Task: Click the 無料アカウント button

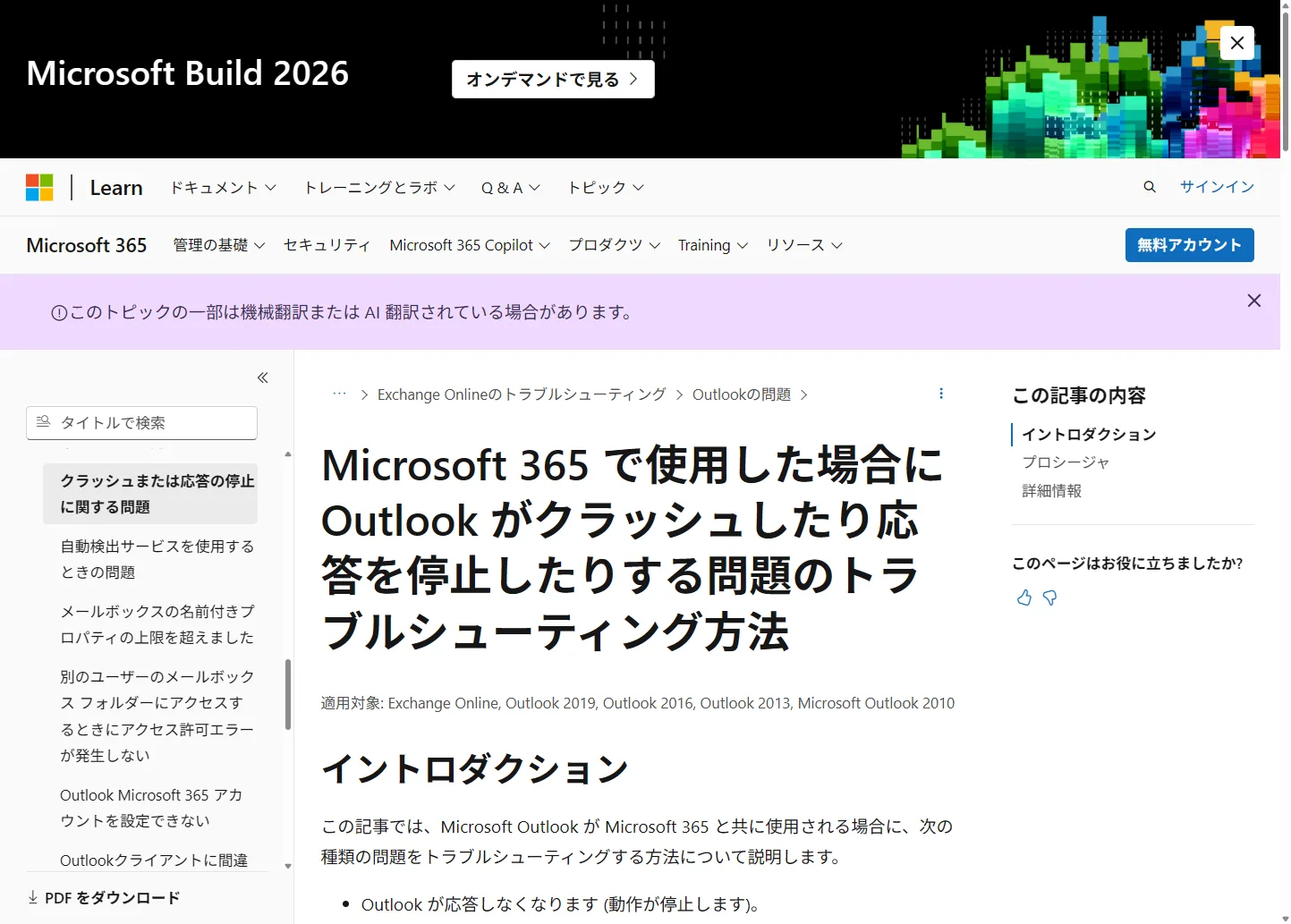Action: pos(1189,245)
